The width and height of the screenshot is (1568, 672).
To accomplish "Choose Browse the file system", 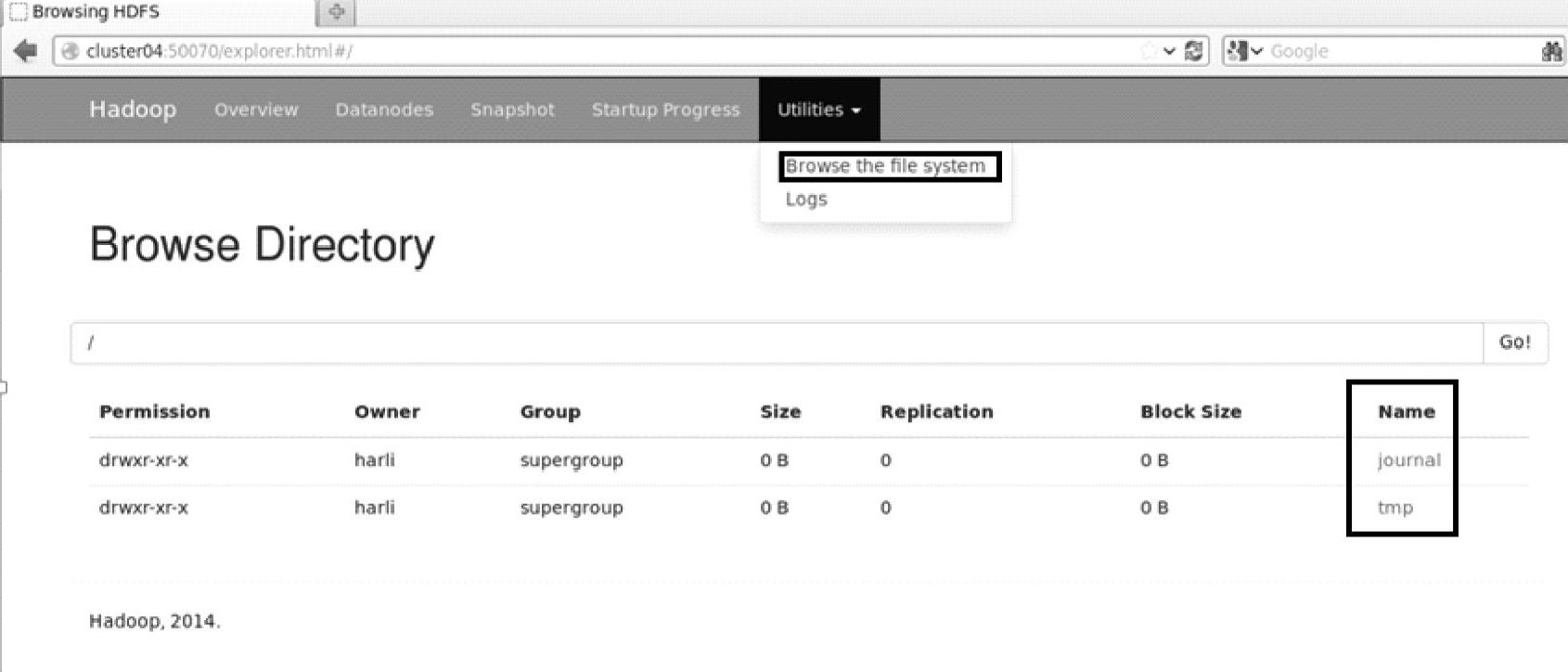I will (x=885, y=166).
